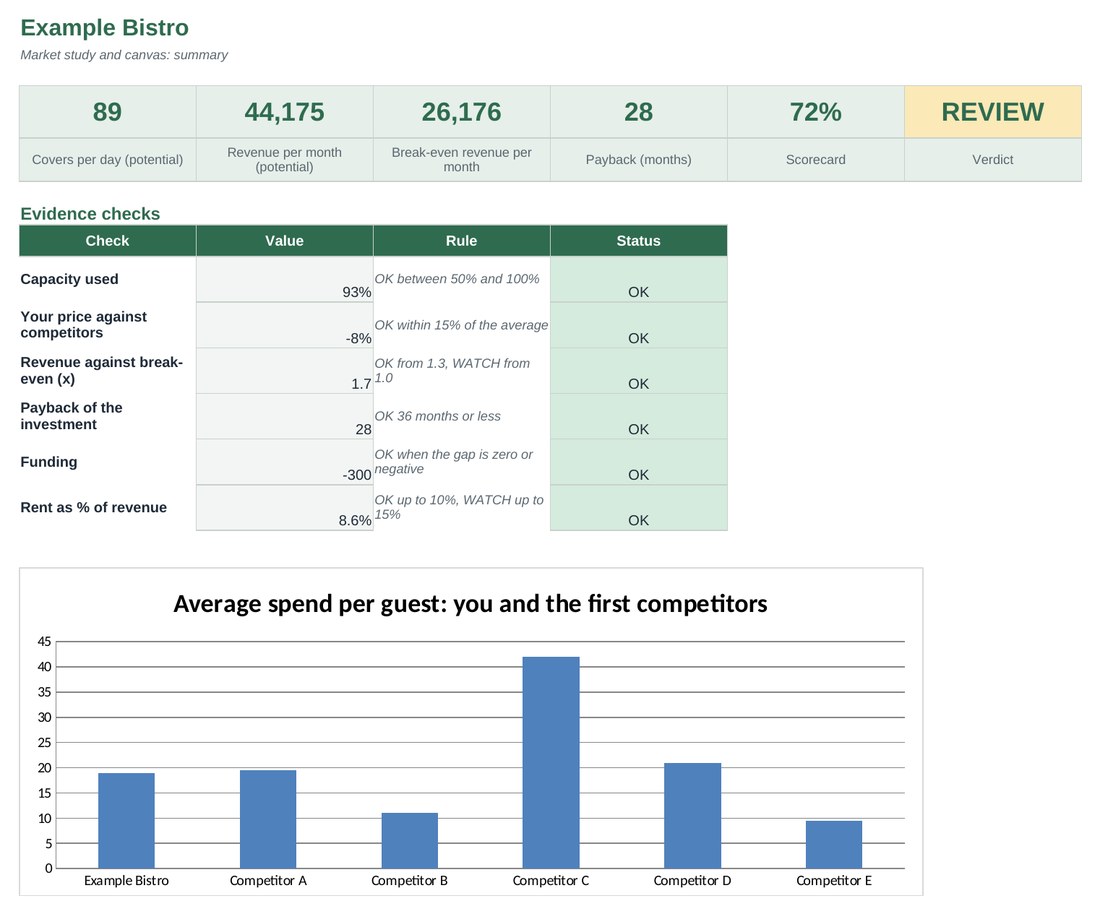
Task: Select the rule 'OK up to 10%, WATCH up to 15%'
Action: tap(459, 507)
